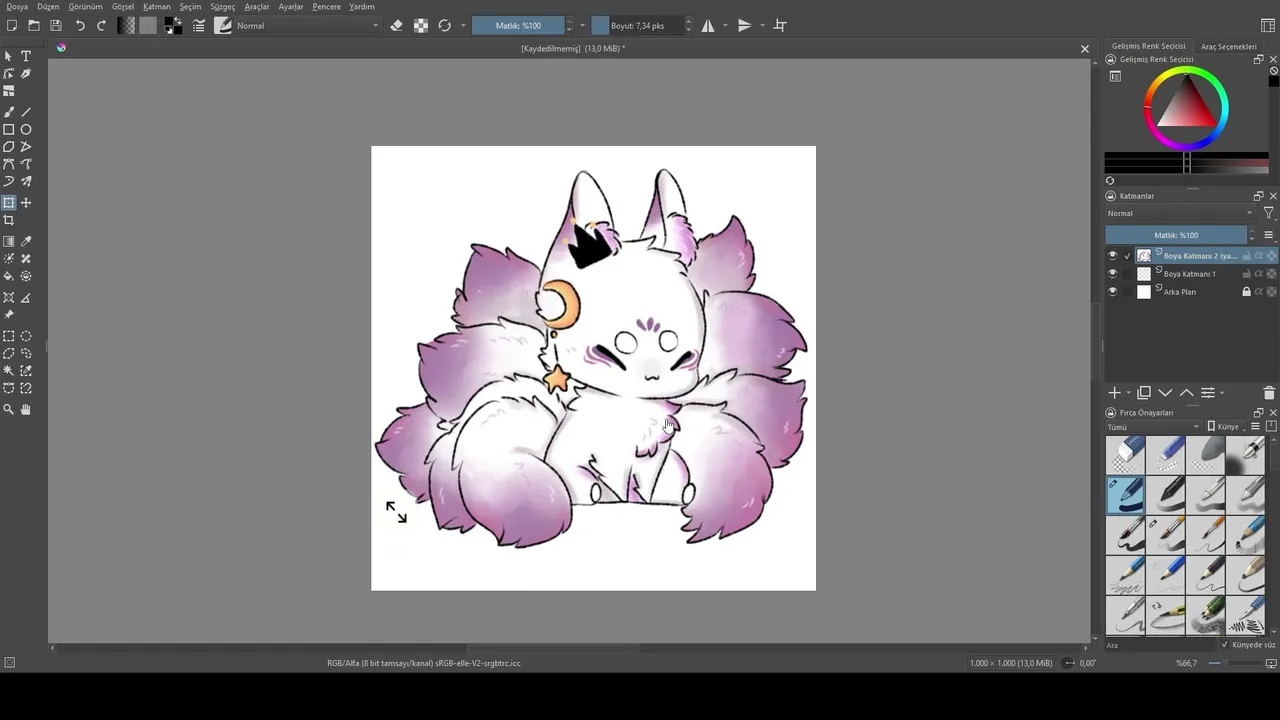The height and width of the screenshot is (720, 1280).
Task: Select the Move tool
Action: (26, 203)
